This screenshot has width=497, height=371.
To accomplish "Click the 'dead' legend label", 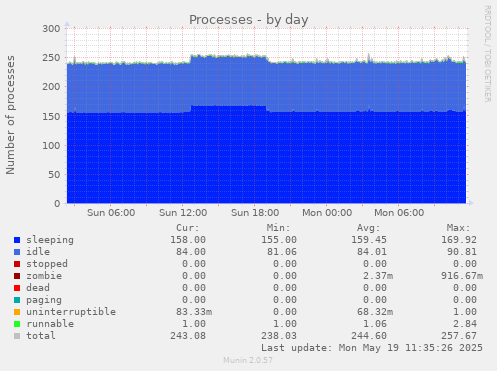I will pyautogui.click(x=38, y=288).
